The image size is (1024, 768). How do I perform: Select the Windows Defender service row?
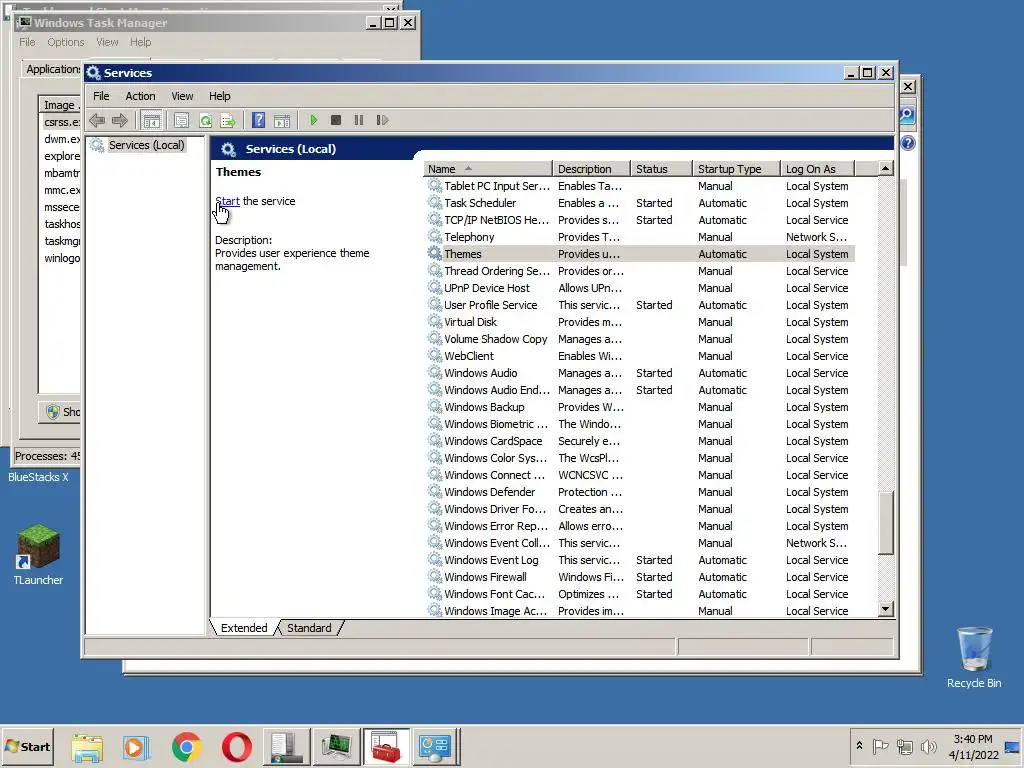click(x=640, y=492)
